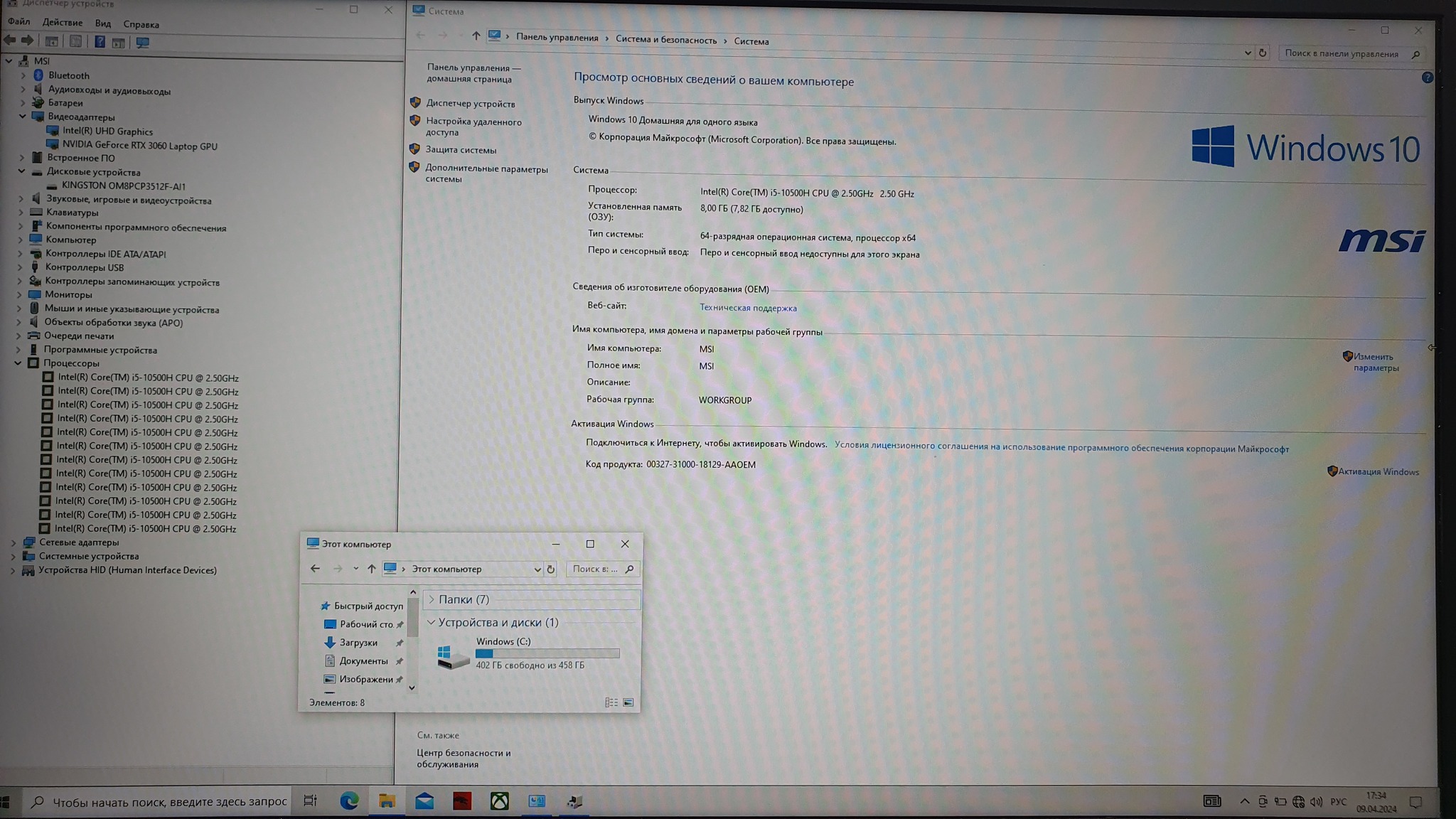Screen dimensions: 1456x819
Task: Click the scan for hardware changes monitor icon
Action: click(x=143, y=43)
